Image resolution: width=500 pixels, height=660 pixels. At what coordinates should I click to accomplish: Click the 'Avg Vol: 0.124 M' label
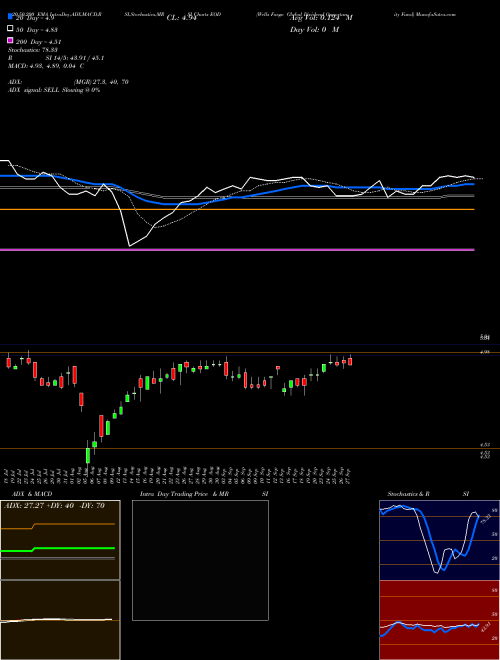coord(321,18)
